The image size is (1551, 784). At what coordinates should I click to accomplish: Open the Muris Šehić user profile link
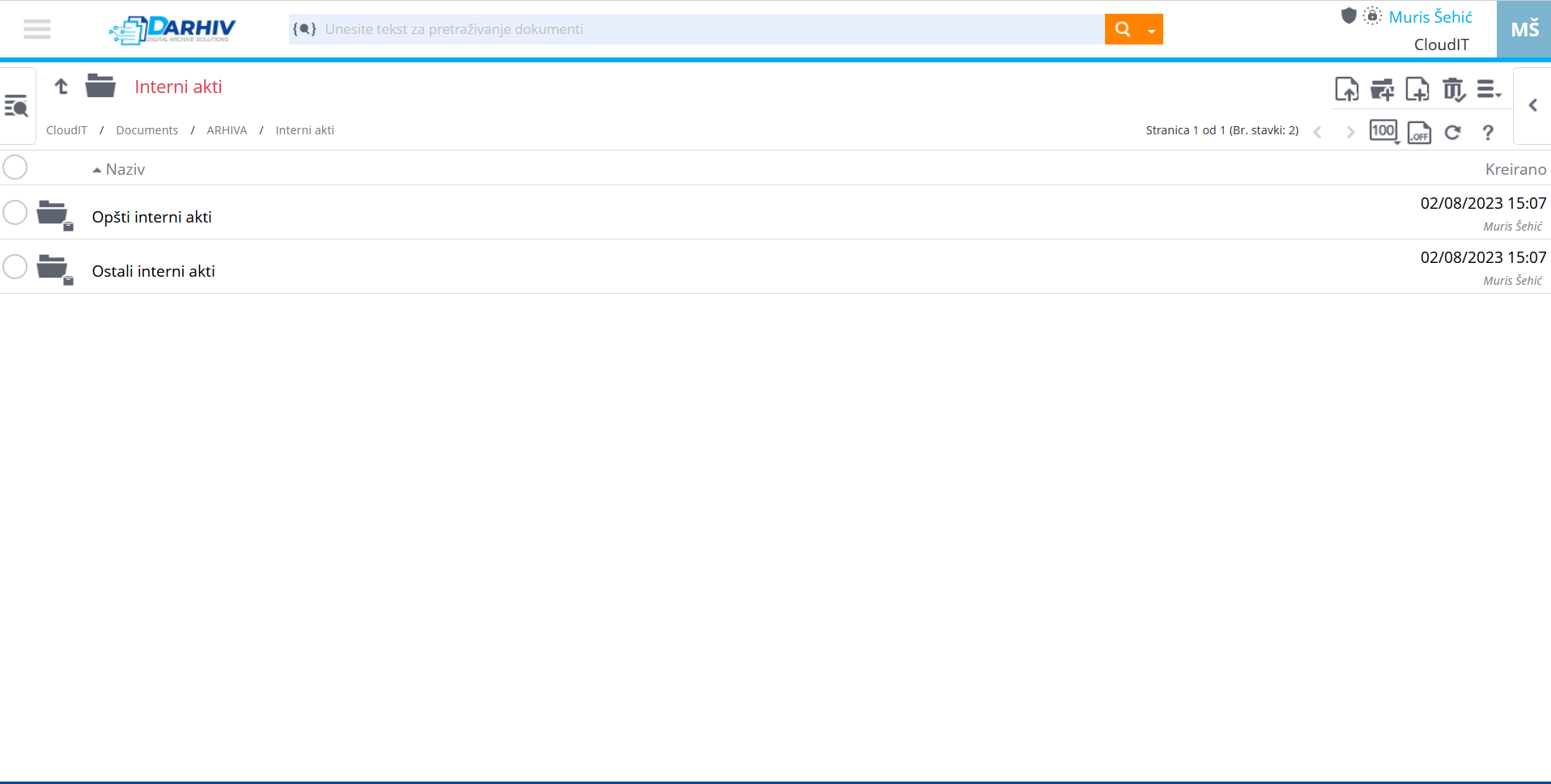point(1430,17)
